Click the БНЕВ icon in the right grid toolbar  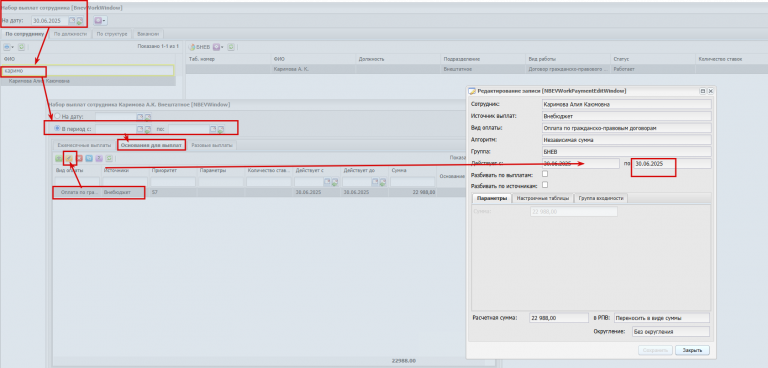(200, 47)
